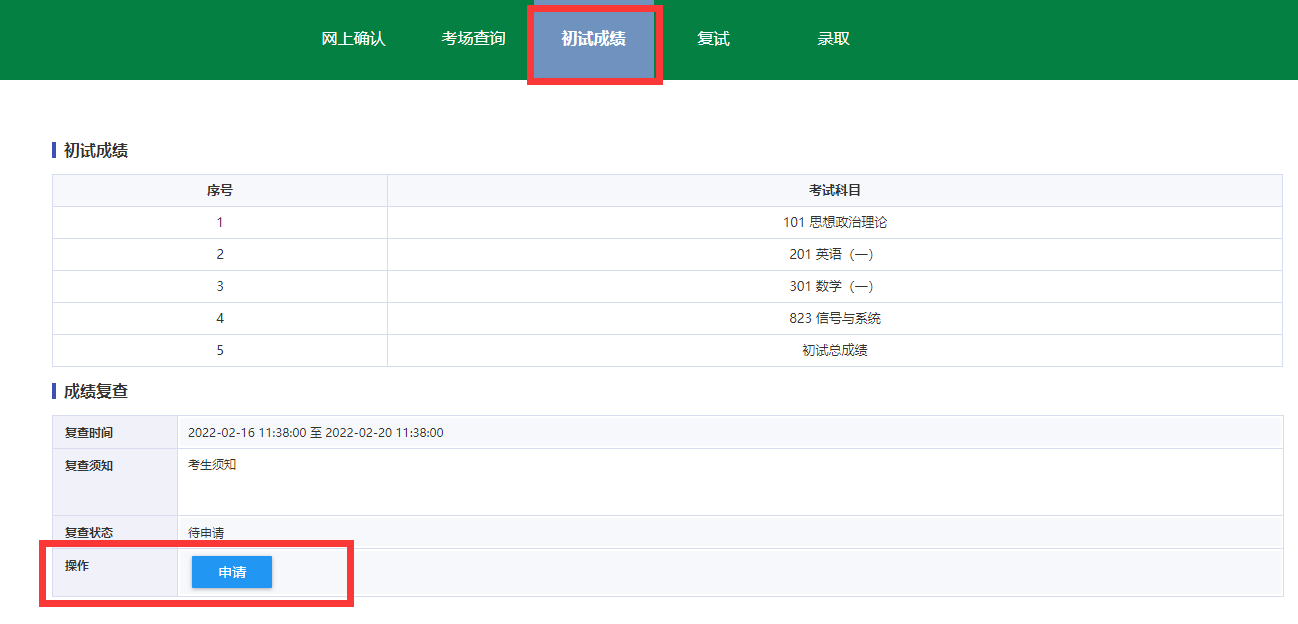Click the blue 申请 button
This screenshot has width=1298, height=624.
(x=232, y=572)
